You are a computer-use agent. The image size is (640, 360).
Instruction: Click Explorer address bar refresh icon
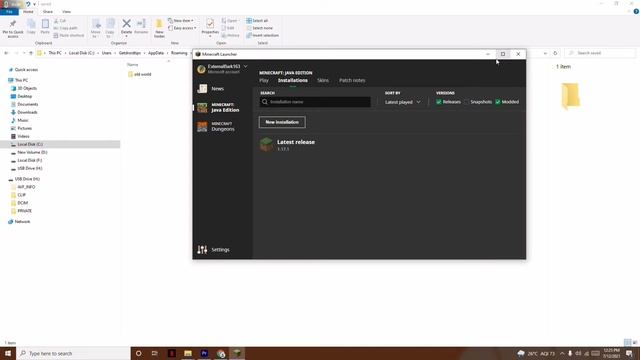(x=555, y=53)
